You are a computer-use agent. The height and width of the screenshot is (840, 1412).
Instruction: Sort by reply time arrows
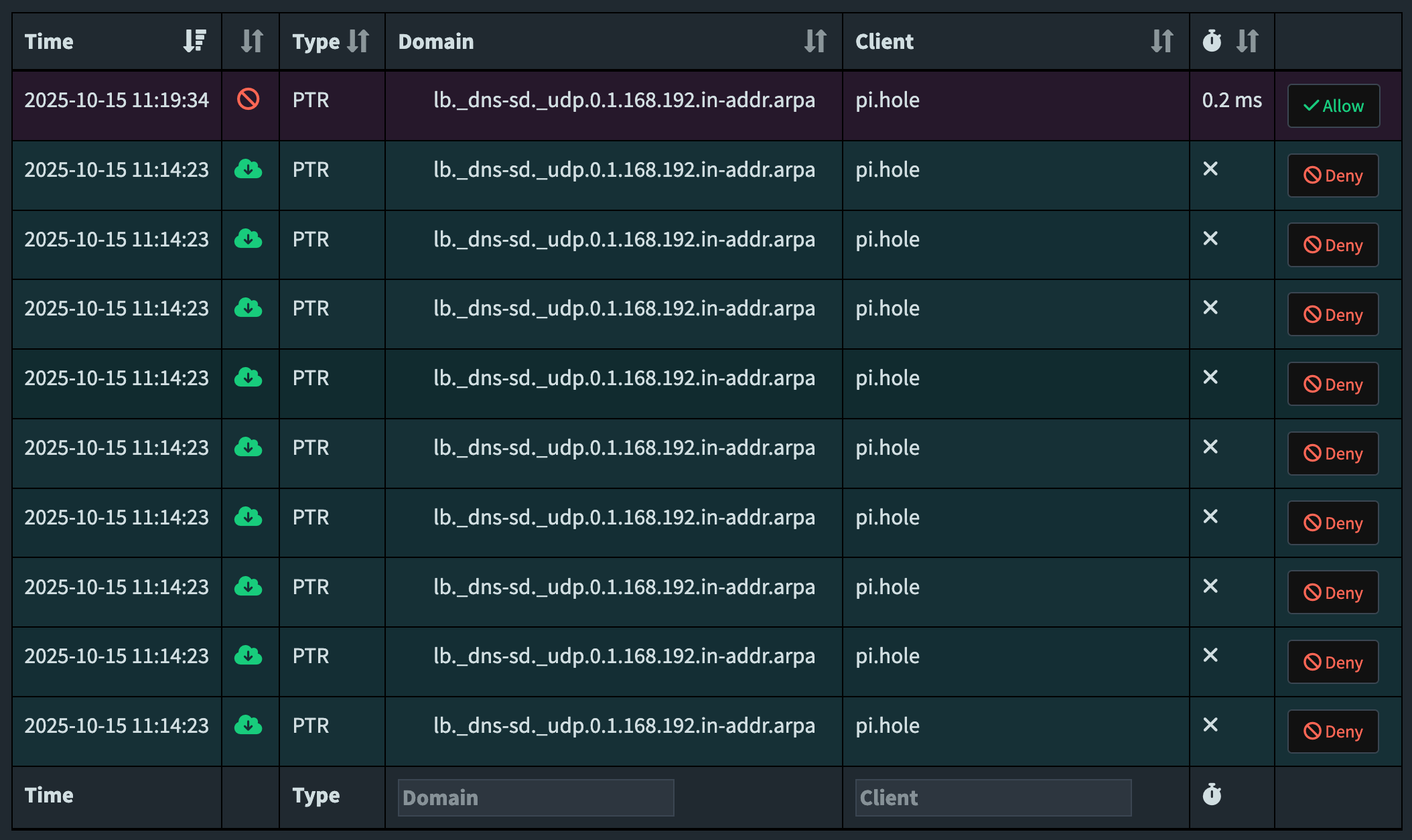(1247, 41)
